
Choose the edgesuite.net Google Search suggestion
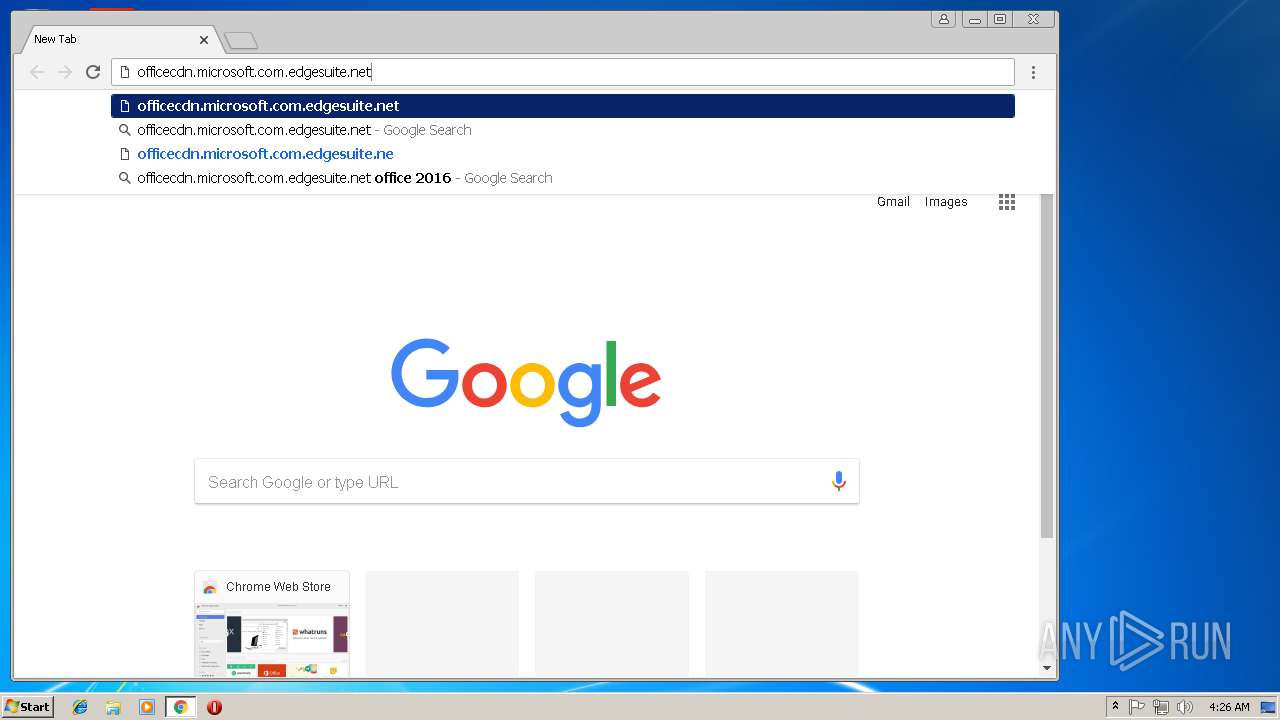[563, 130]
